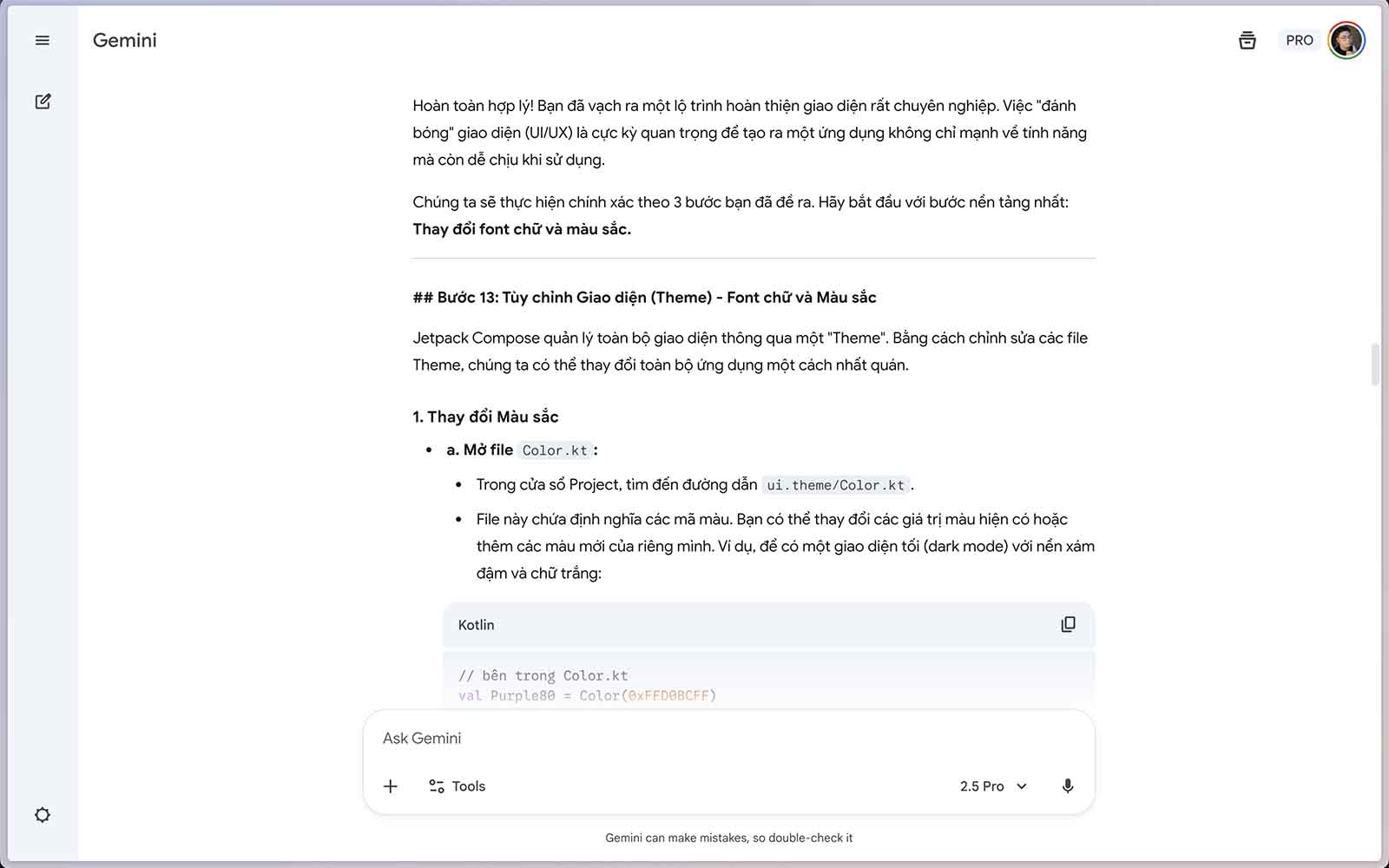Image resolution: width=1389 pixels, height=868 pixels.
Task: Open the Tools menu in the prompt box
Action: [457, 786]
